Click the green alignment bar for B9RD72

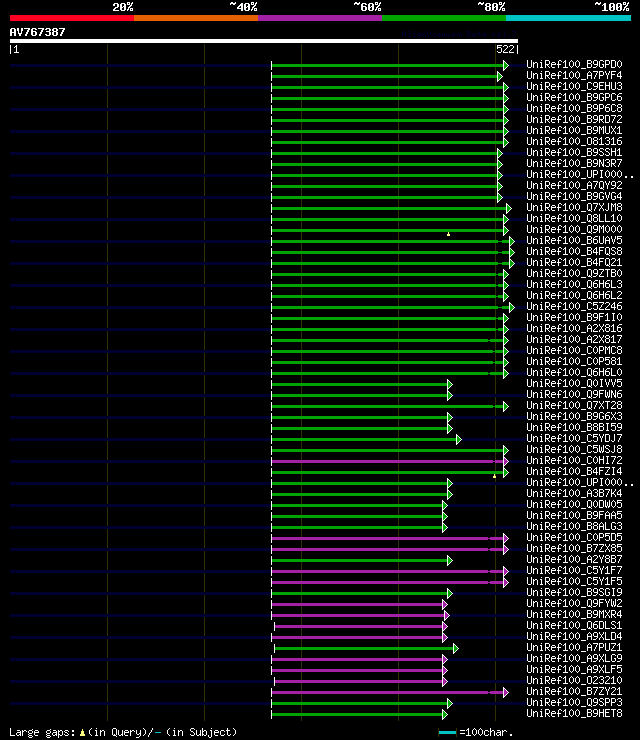point(387,120)
